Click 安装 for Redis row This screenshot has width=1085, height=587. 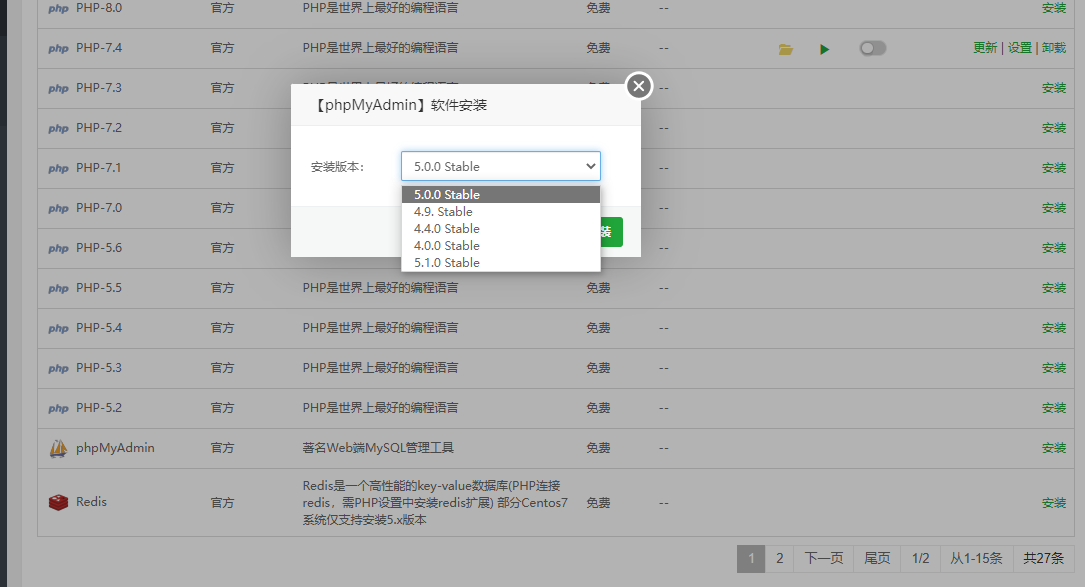coord(1054,503)
